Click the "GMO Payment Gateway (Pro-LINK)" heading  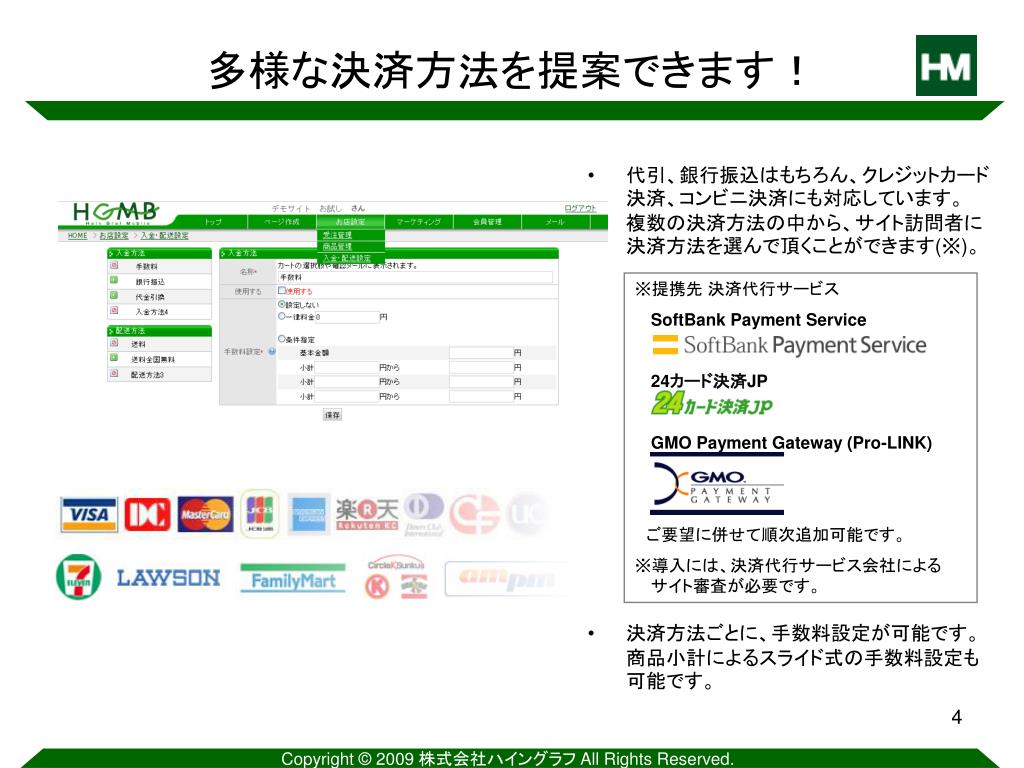[x=791, y=443]
